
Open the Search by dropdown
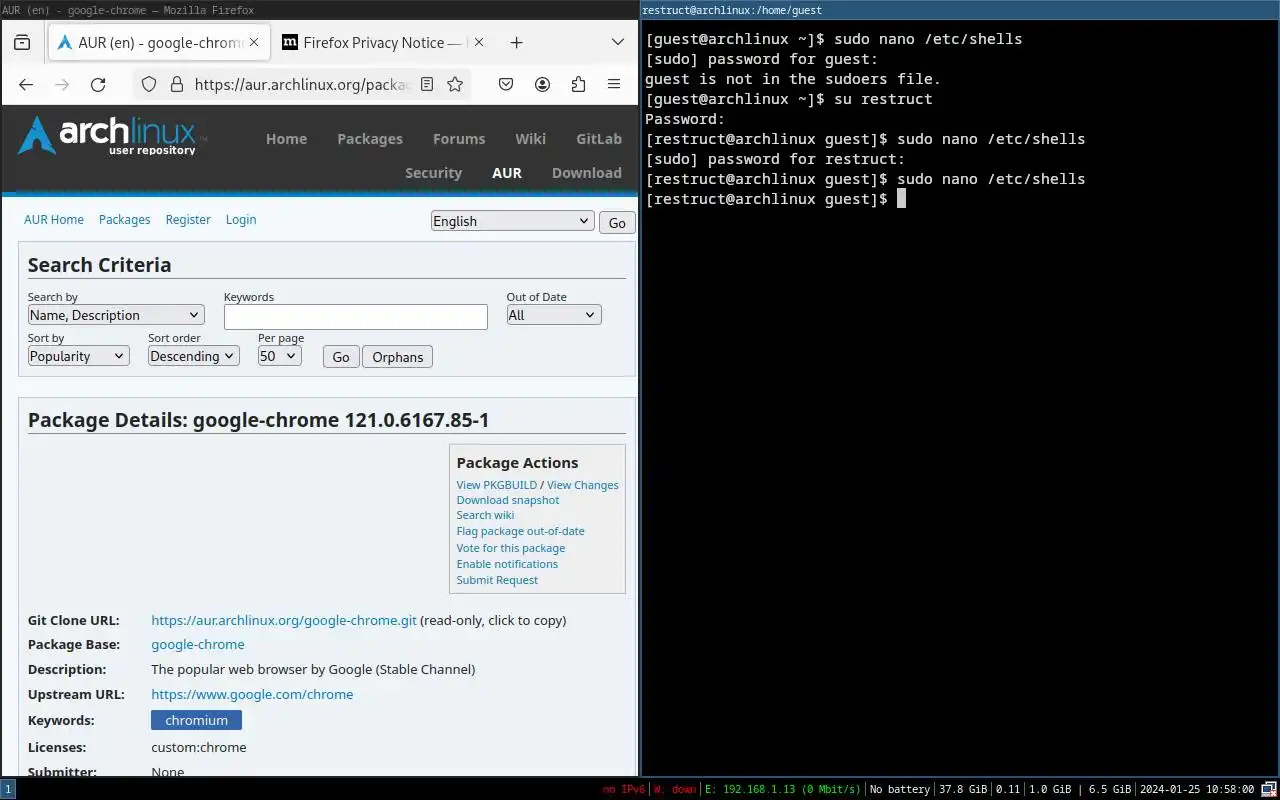(116, 315)
